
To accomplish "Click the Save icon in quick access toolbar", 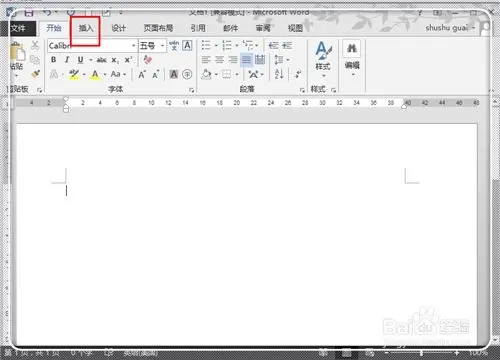I will click(29, 13).
